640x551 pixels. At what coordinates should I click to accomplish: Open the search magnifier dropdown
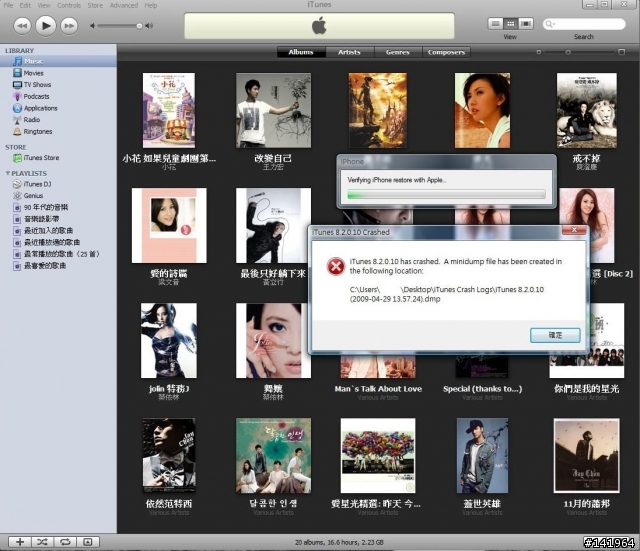coord(550,24)
